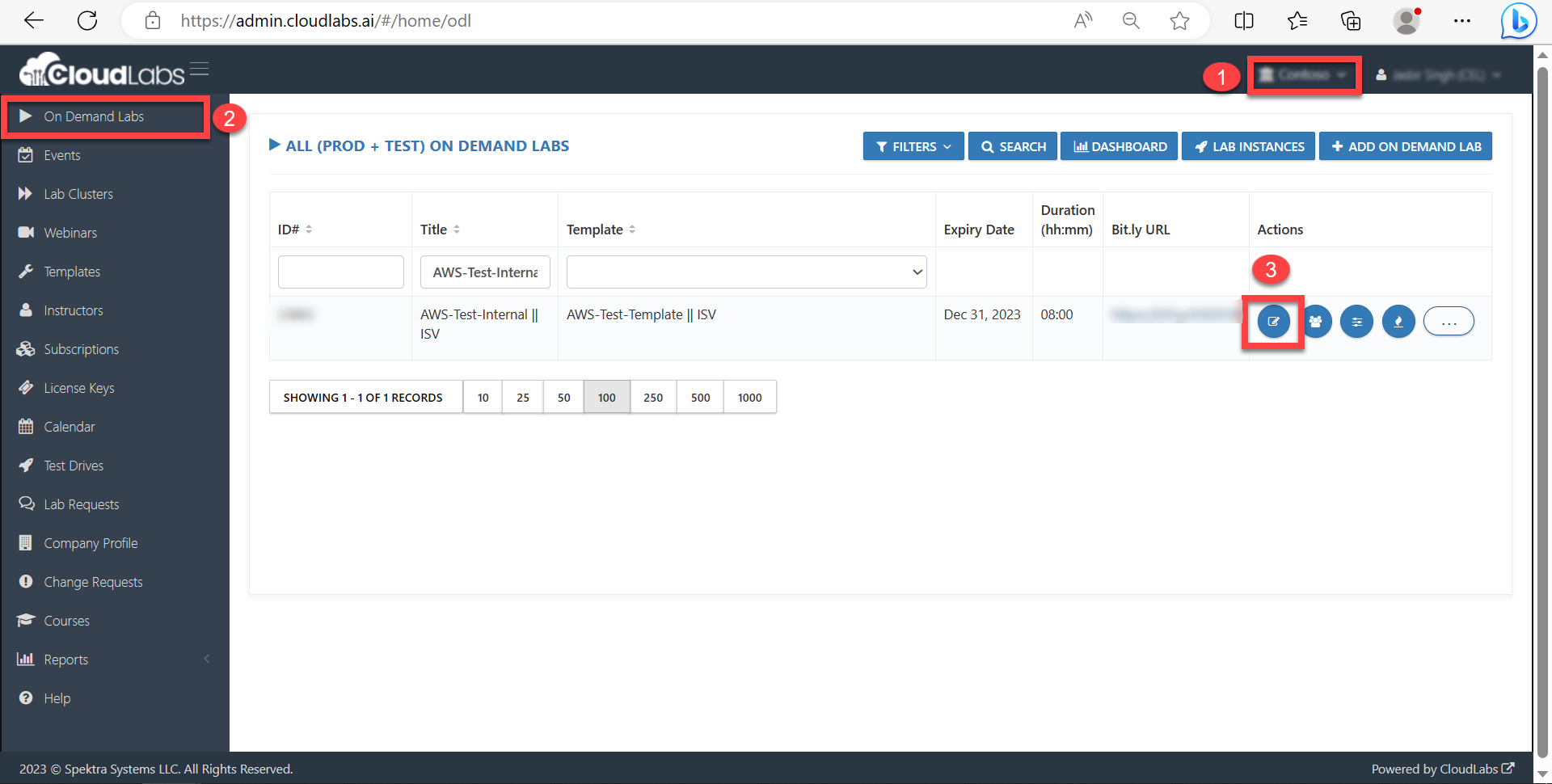Show 10 records per page
This screenshot has height=784, width=1552.
[483, 397]
